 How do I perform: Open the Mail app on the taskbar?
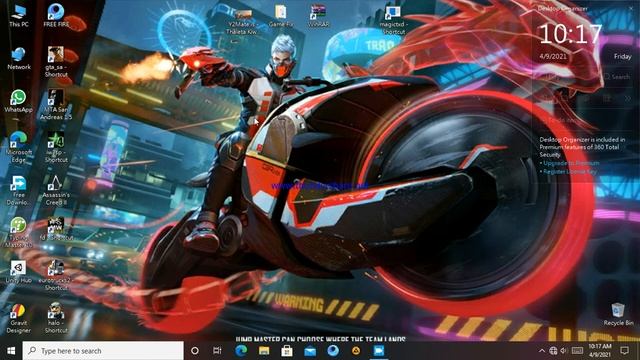click(x=310, y=351)
